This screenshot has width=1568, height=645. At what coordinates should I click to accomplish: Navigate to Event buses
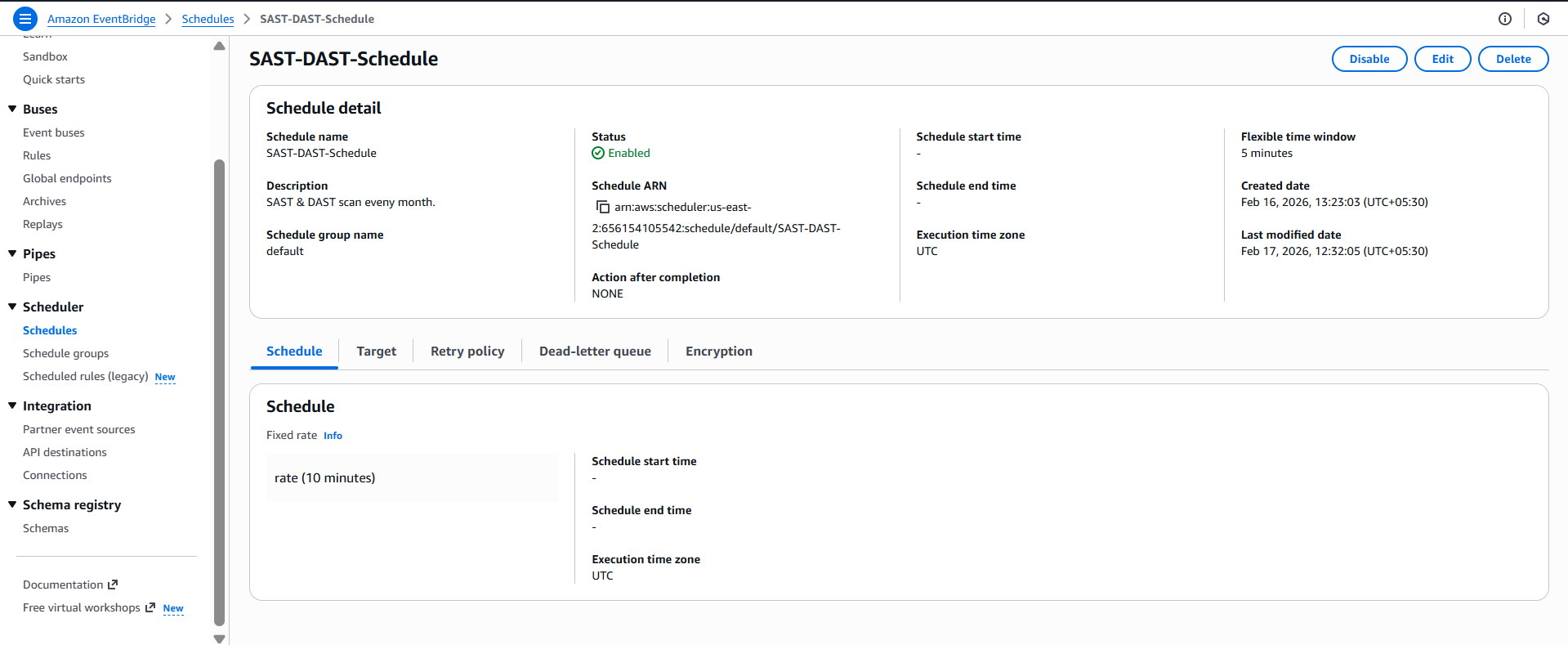tap(54, 132)
